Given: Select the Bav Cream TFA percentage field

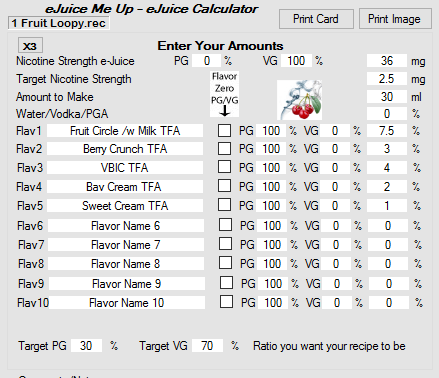Looking at the screenshot, I should (387, 187).
